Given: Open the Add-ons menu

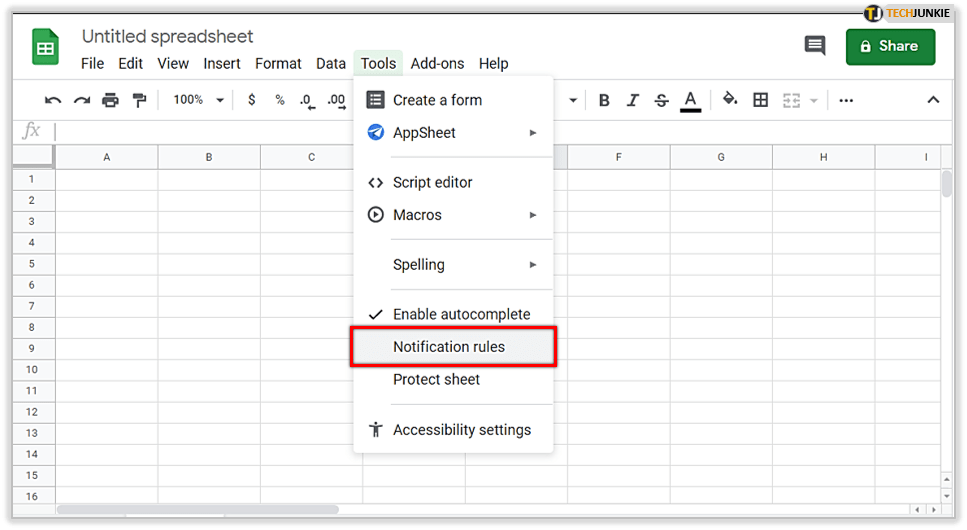Looking at the screenshot, I should (437, 63).
